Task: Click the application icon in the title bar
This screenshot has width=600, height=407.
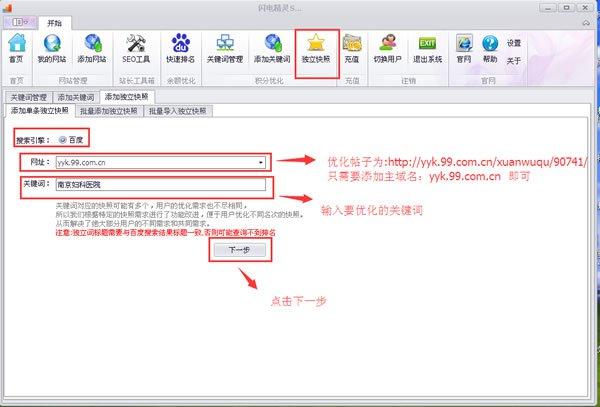Action: coord(8,8)
